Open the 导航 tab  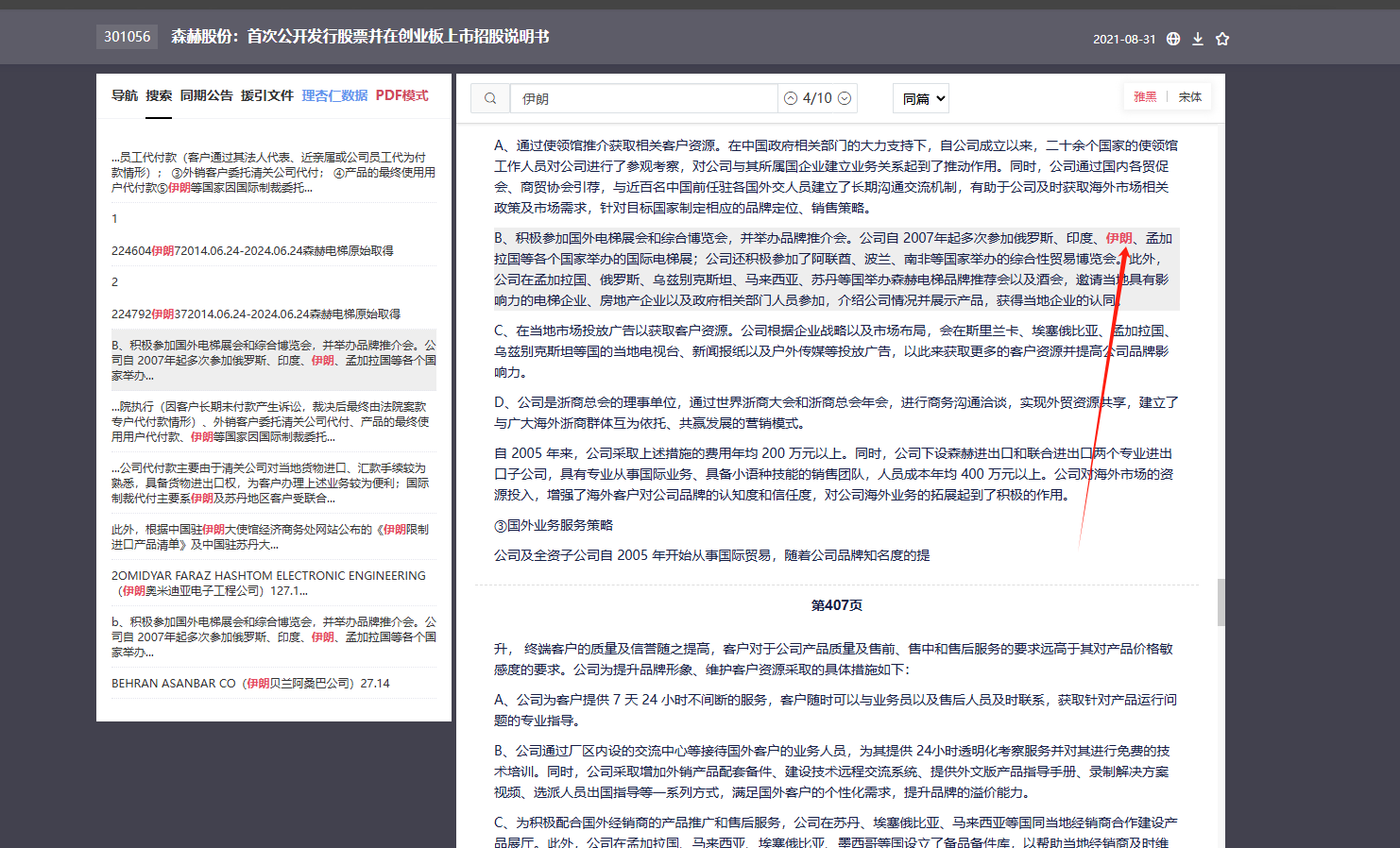[x=125, y=95]
